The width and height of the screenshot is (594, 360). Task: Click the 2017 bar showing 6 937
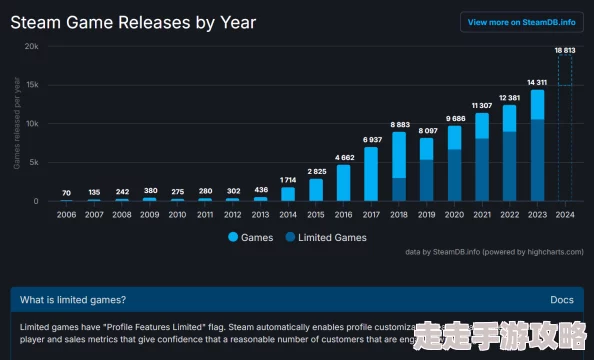(371, 174)
